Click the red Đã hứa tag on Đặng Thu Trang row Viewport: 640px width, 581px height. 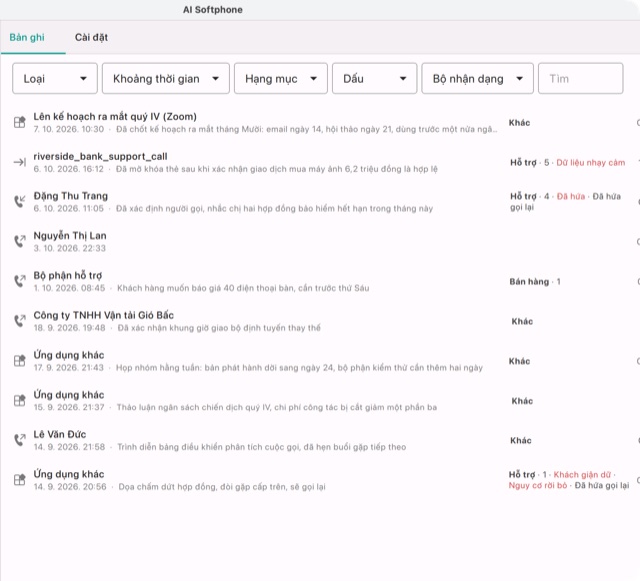(x=571, y=196)
